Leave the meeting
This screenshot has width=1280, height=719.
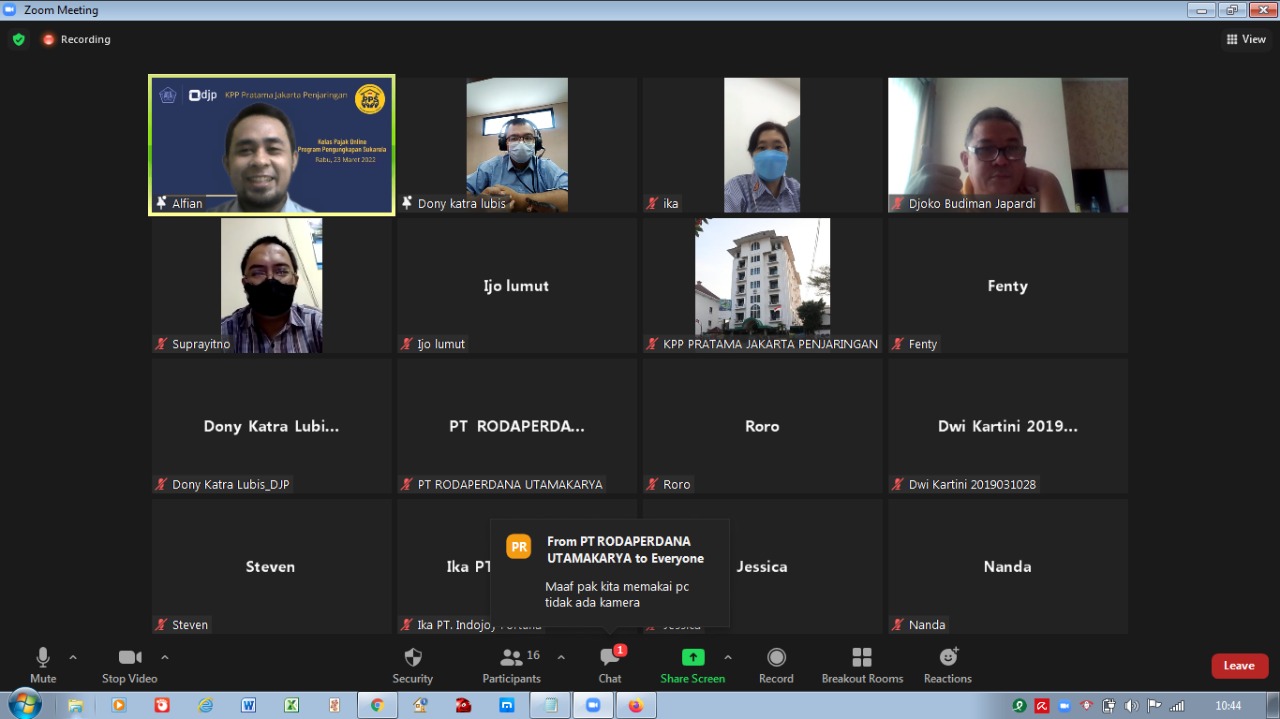point(1239,666)
